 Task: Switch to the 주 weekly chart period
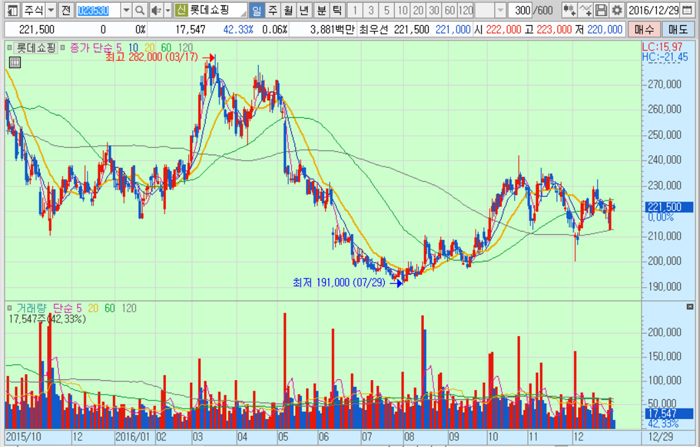coord(273,10)
